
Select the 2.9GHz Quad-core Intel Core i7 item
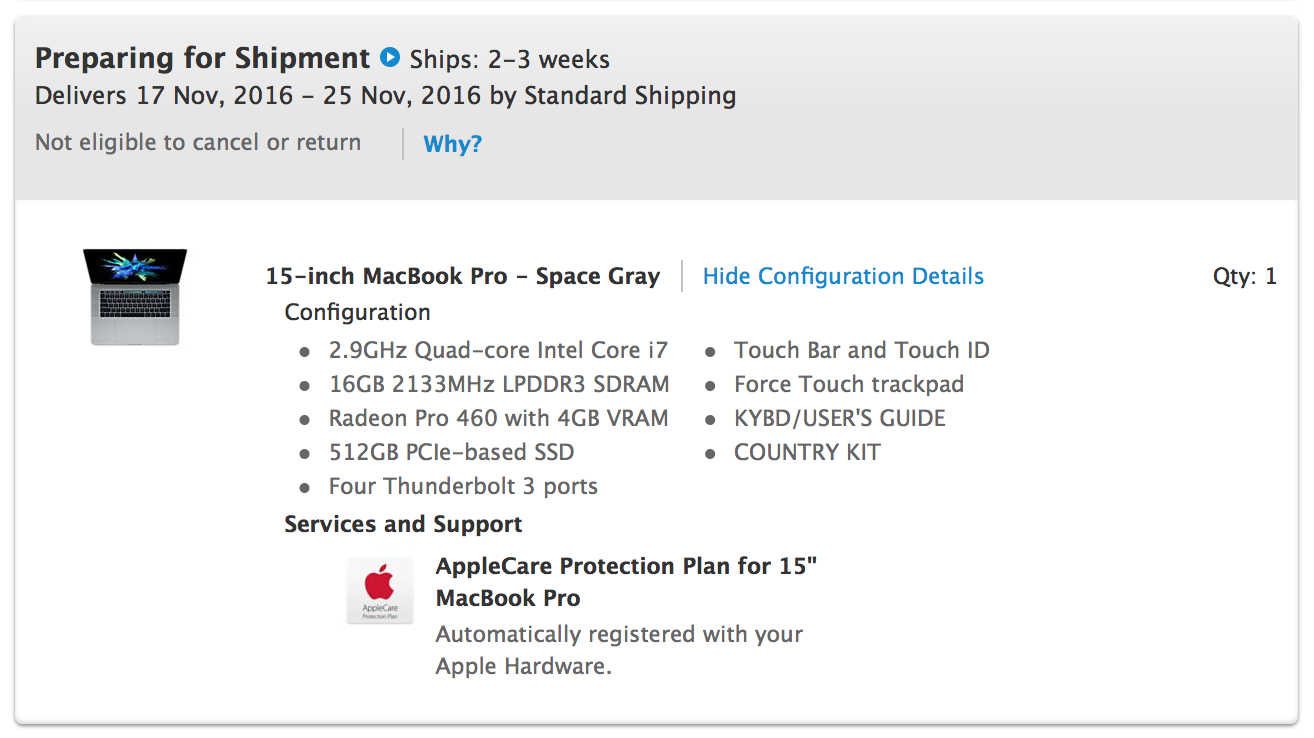(498, 351)
